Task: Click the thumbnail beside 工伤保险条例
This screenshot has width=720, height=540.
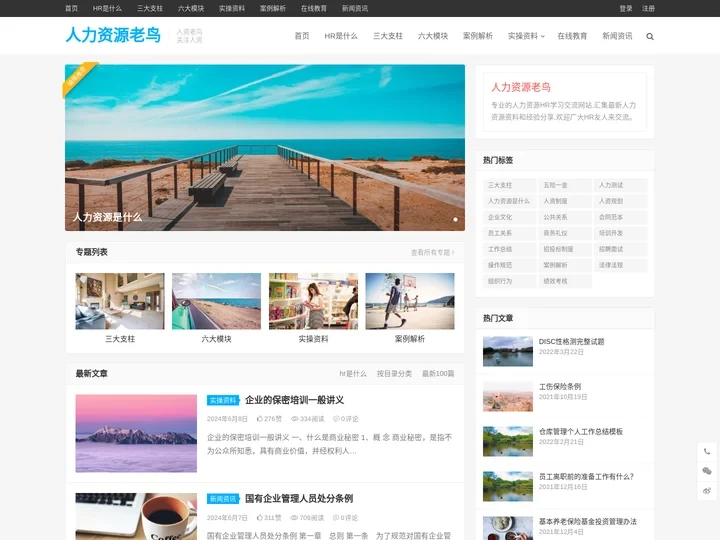Action: click(x=508, y=397)
